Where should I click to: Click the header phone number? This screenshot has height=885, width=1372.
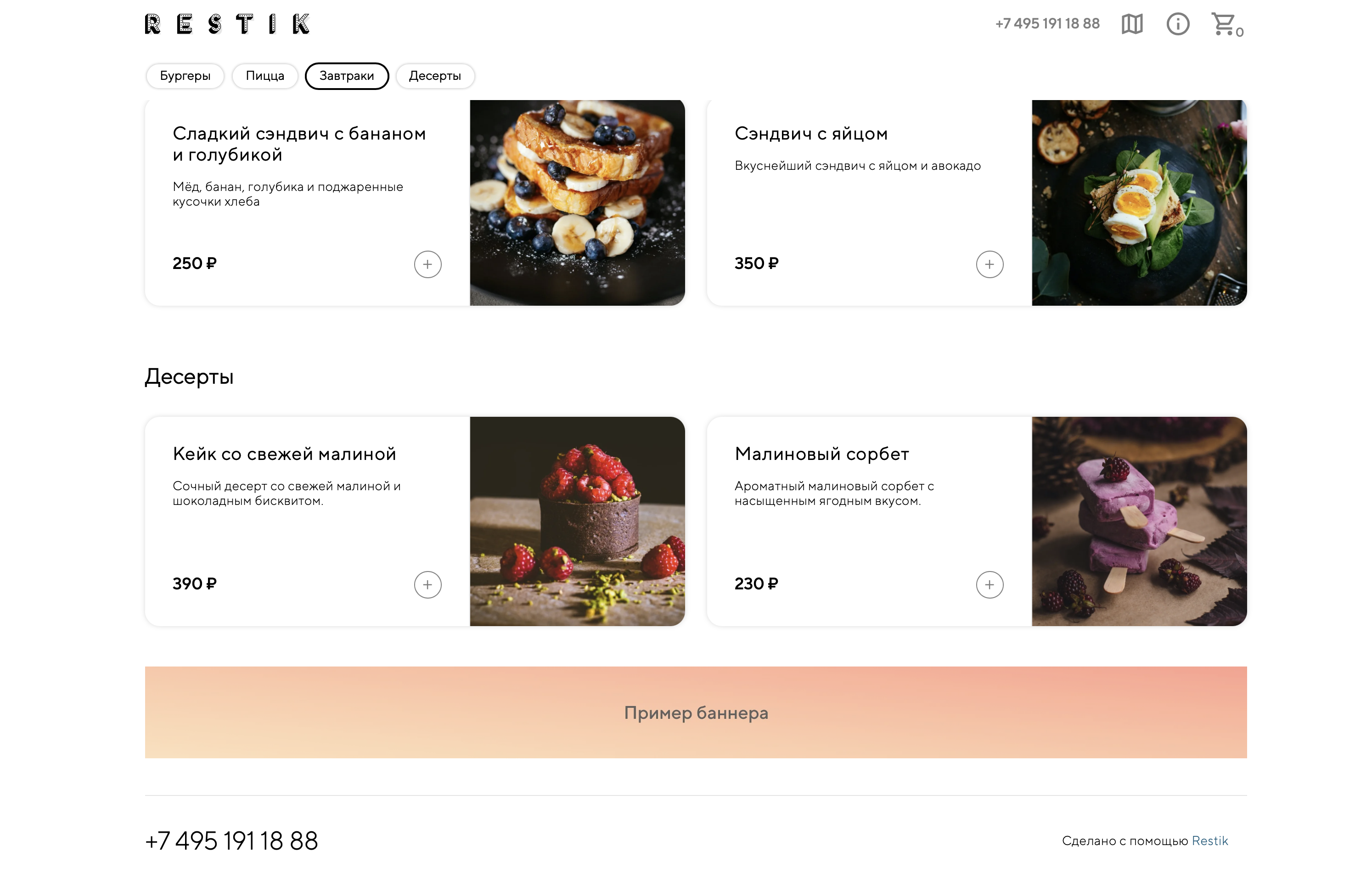click(1047, 23)
